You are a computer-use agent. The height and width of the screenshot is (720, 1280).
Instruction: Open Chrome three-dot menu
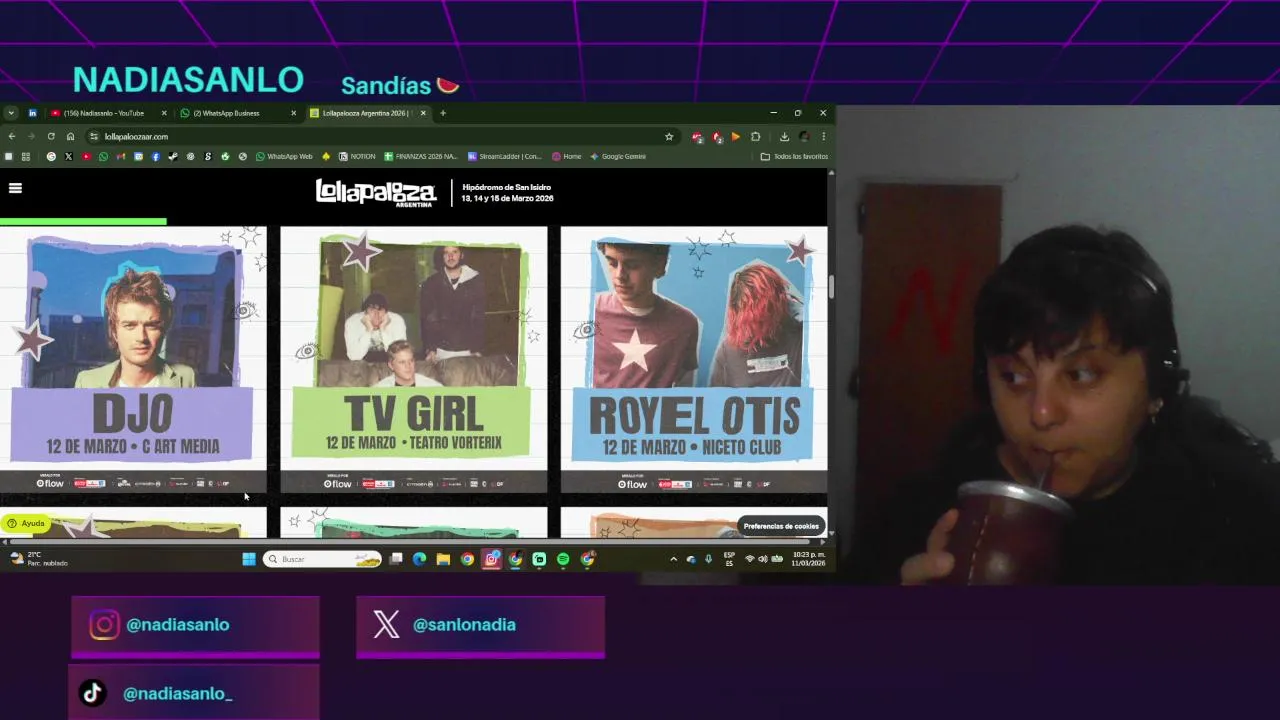tap(824, 136)
